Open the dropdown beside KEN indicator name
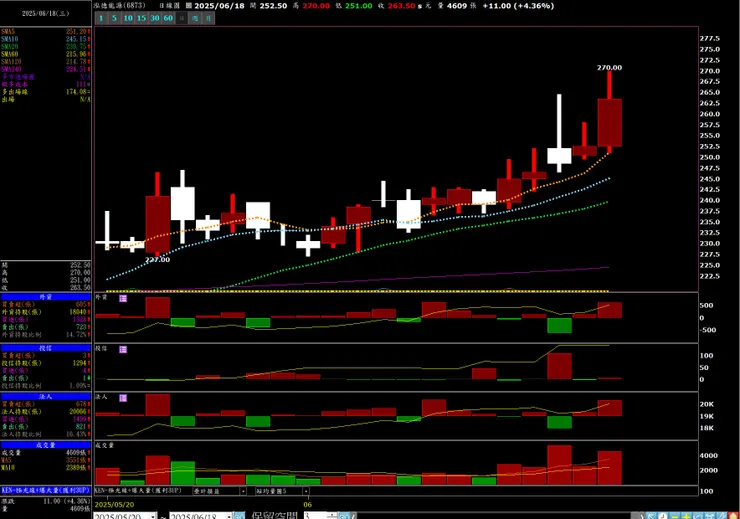Viewport: 740px width, 519px height. pos(244,491)
